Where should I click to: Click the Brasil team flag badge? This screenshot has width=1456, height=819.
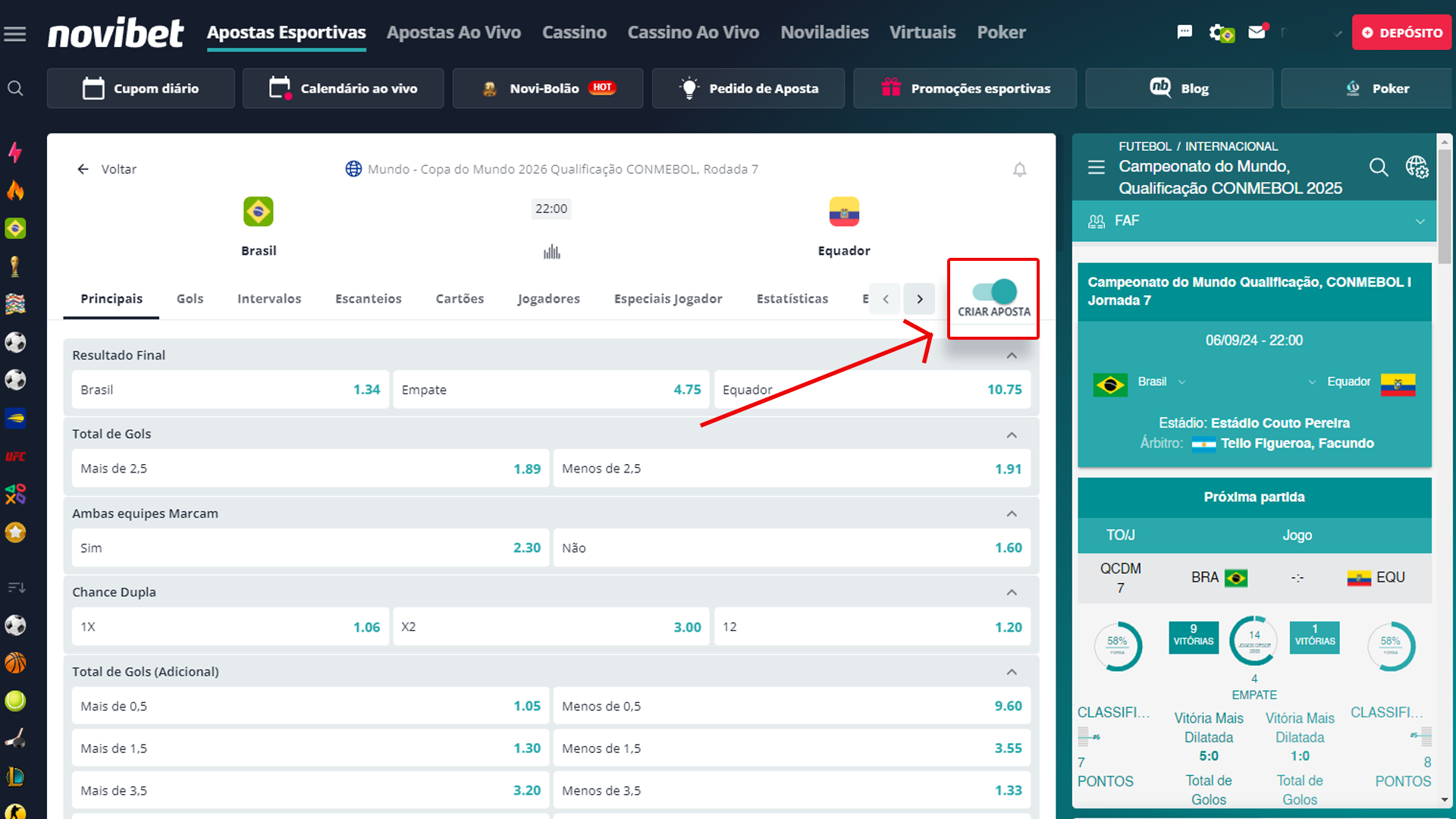[259, 212]
